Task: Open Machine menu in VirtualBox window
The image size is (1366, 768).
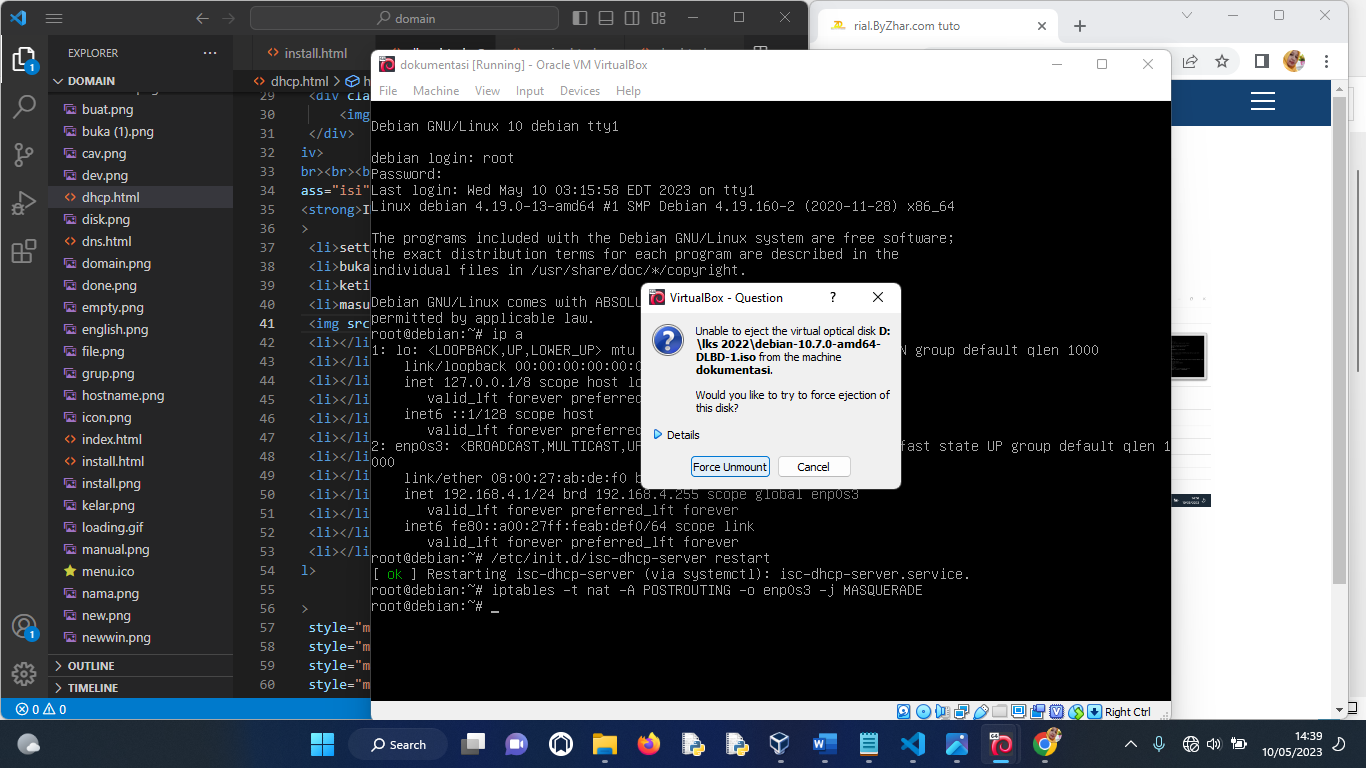Action: click(x=436, y=90)
